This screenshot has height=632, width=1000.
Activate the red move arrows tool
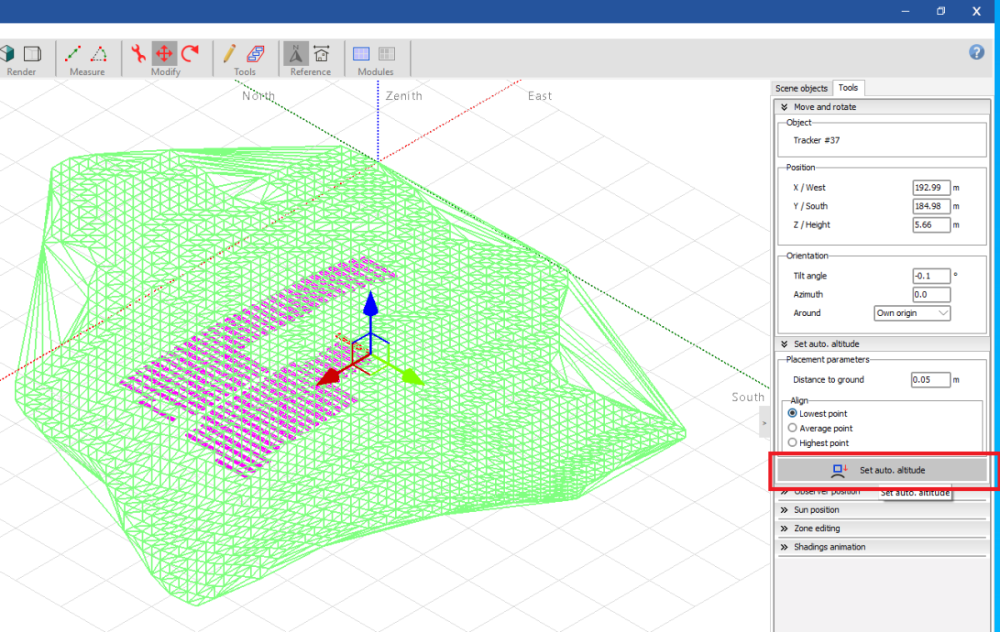[164, 54]
